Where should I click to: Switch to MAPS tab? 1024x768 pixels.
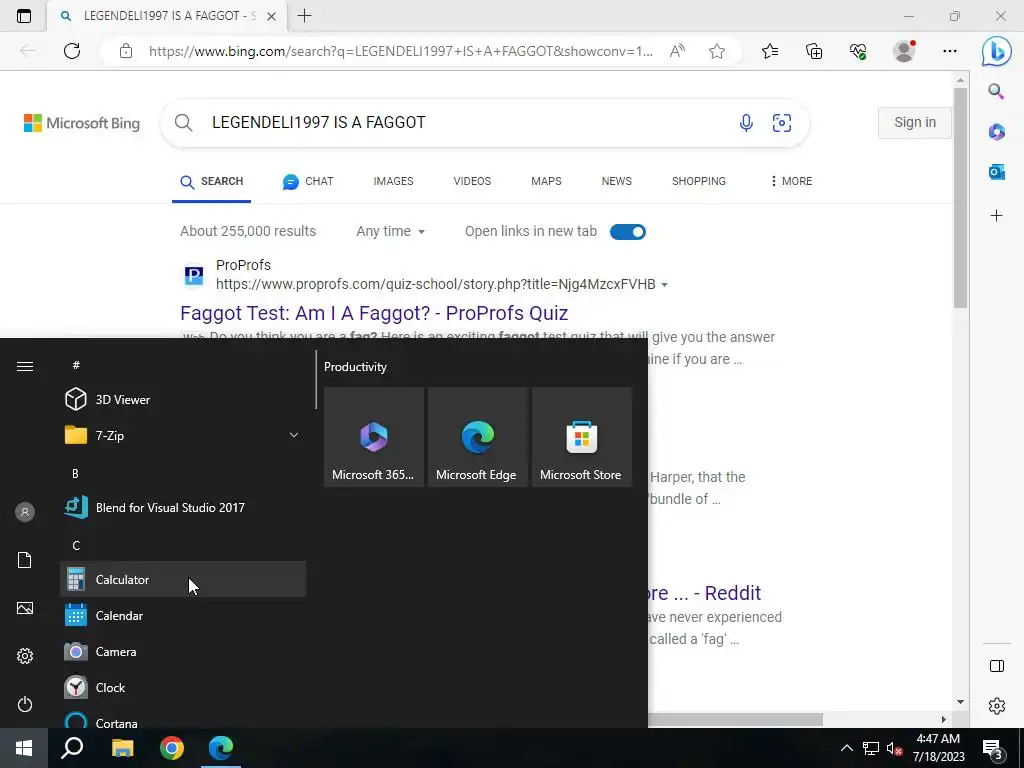[x=546, y=181]
